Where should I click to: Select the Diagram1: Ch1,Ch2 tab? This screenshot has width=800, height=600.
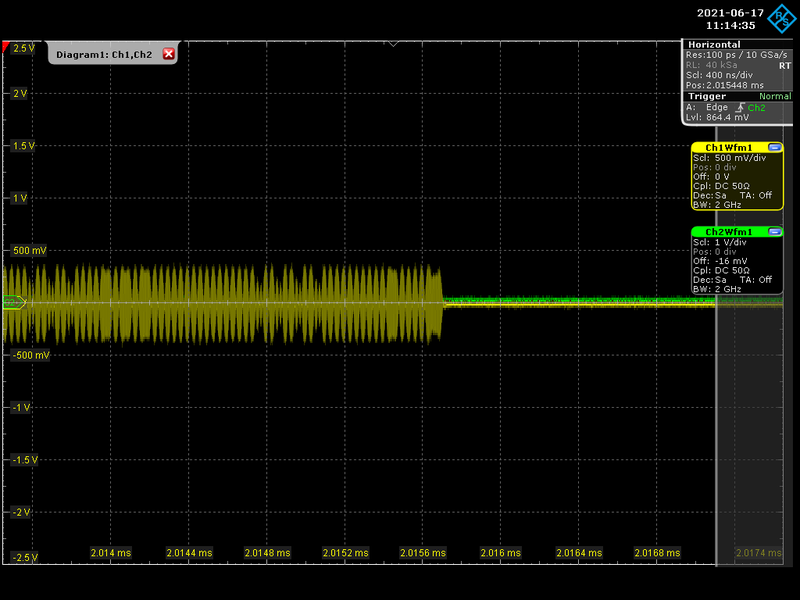click(103, 54)
